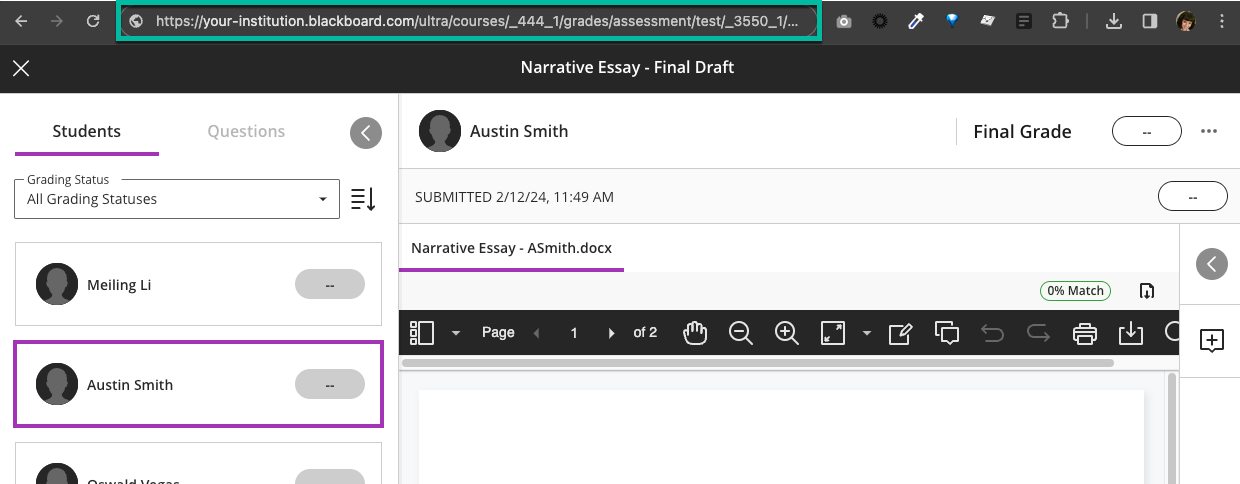Download the original submission file

click(x=1147, y=291)
